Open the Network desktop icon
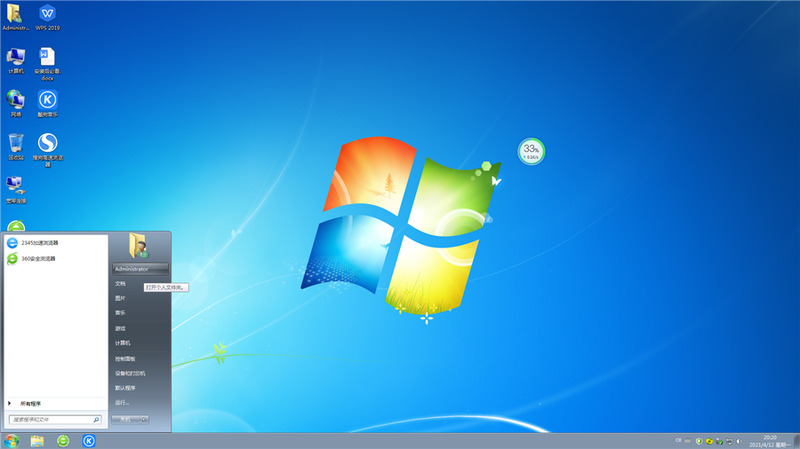Screen dimensions: 800x449 (16, 99)
